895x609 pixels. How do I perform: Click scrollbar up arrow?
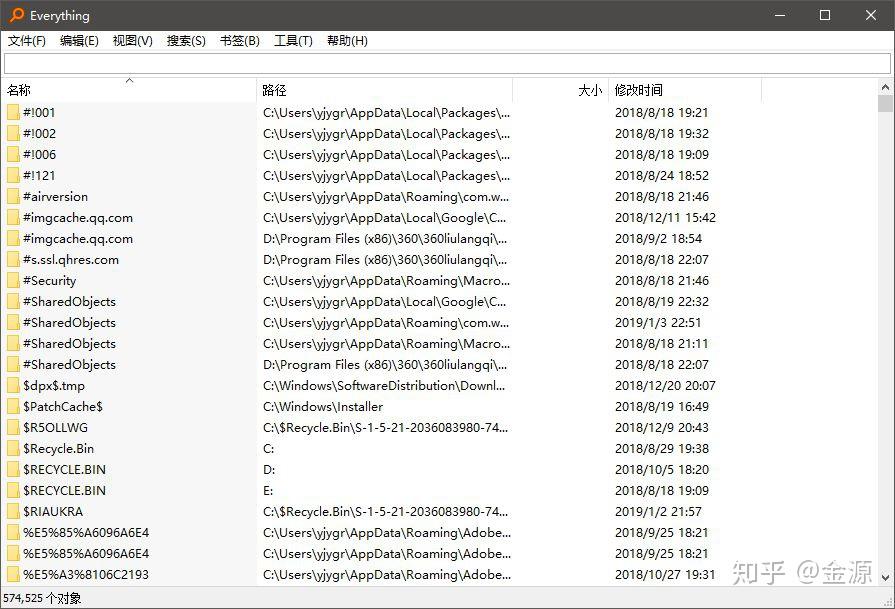(885, 87)
